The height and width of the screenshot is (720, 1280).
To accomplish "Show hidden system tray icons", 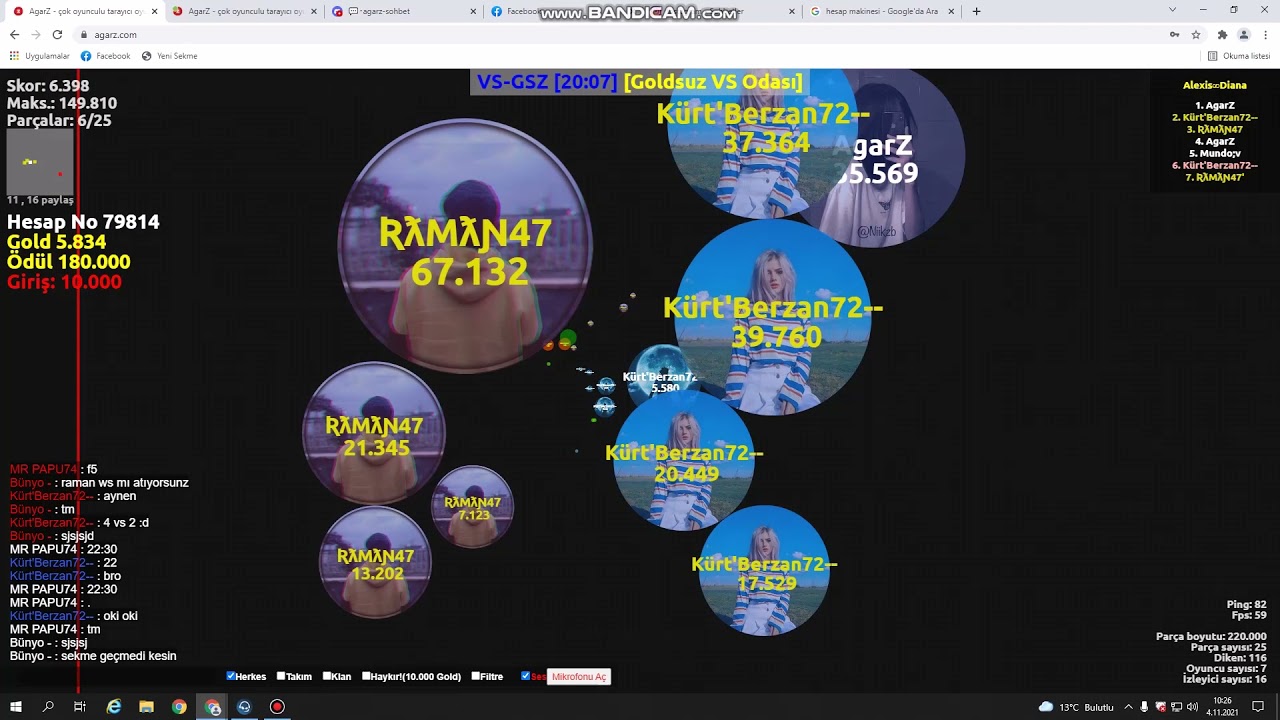I will (1130, 707).
